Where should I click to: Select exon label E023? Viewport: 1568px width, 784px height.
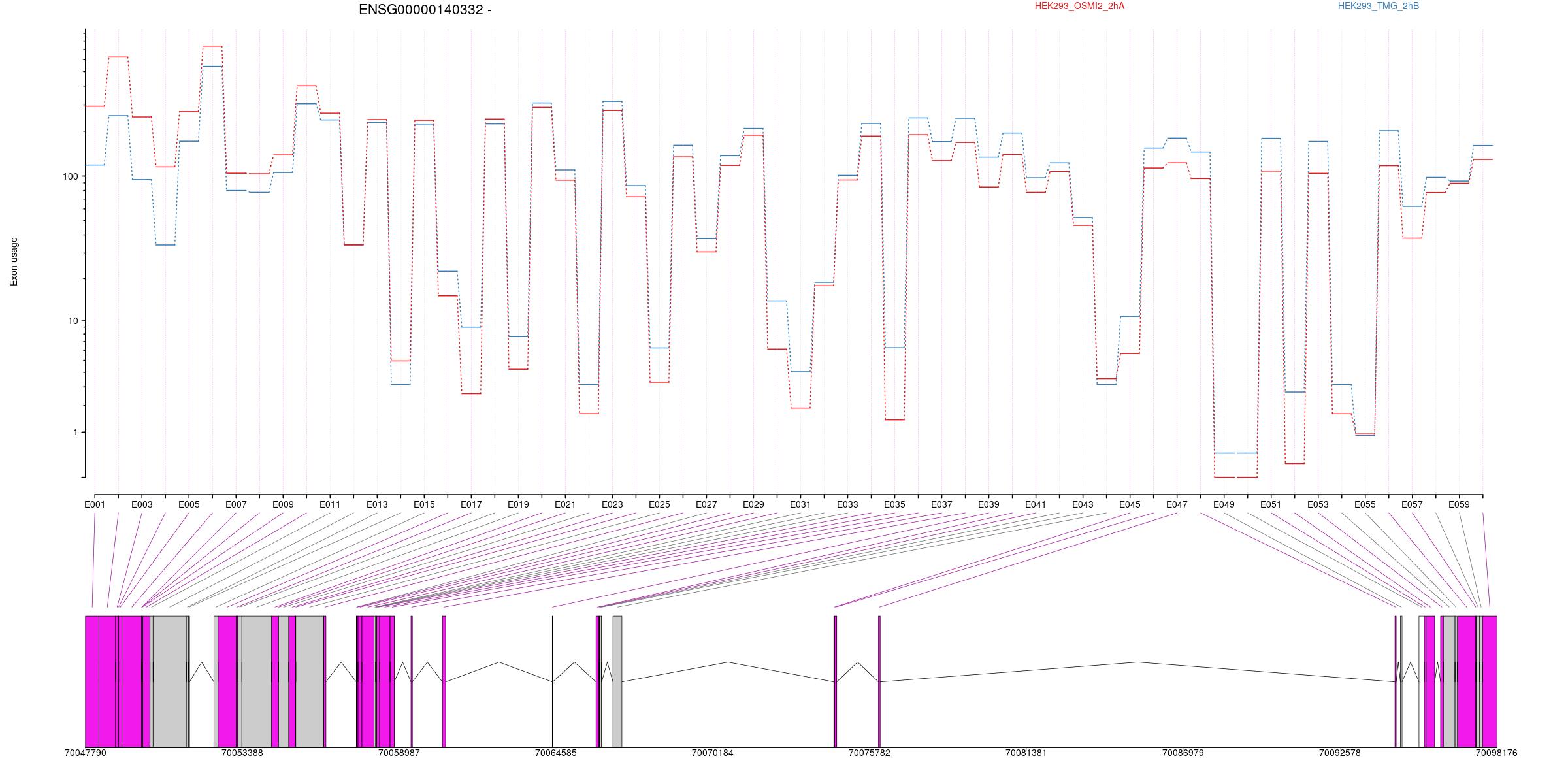point(612,504)
